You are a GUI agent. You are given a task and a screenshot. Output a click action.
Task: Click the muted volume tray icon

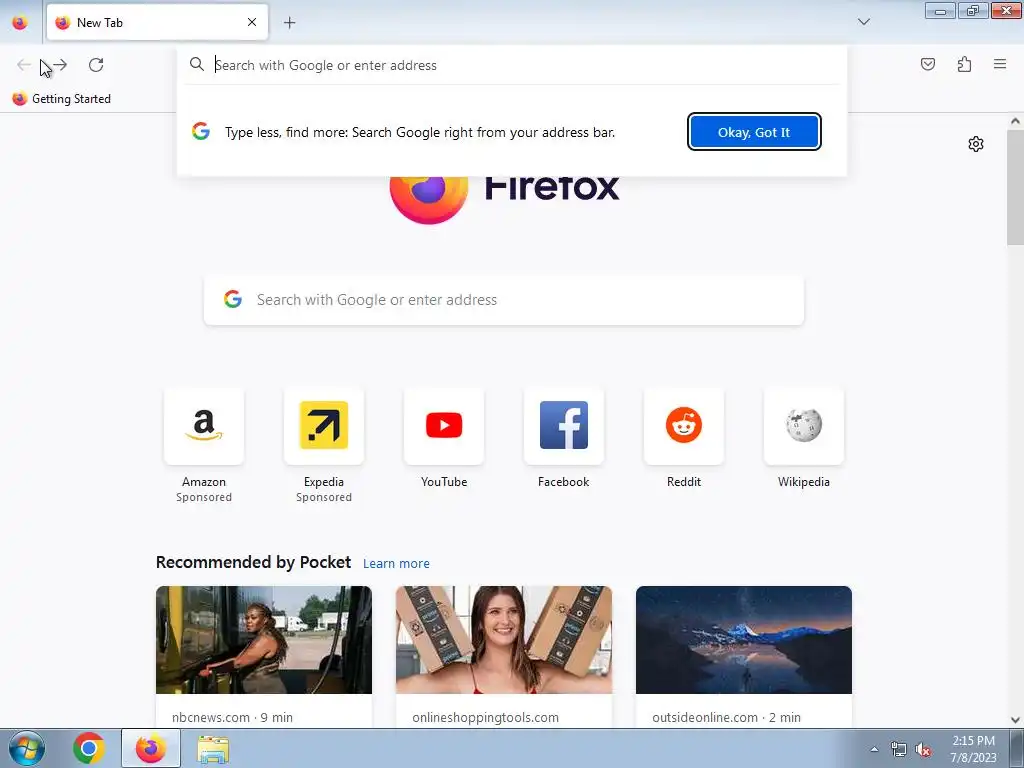click(923, 749)
